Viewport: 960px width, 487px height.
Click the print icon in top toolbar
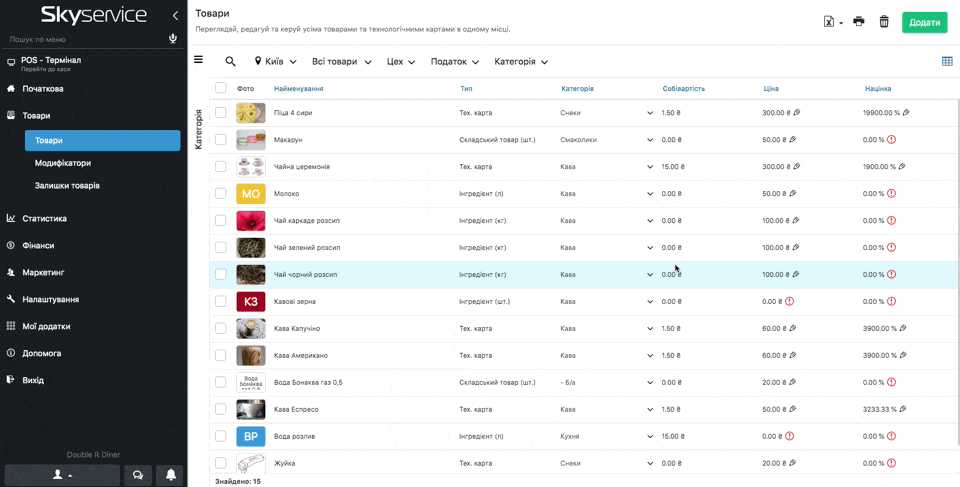(x=858, y=22)
